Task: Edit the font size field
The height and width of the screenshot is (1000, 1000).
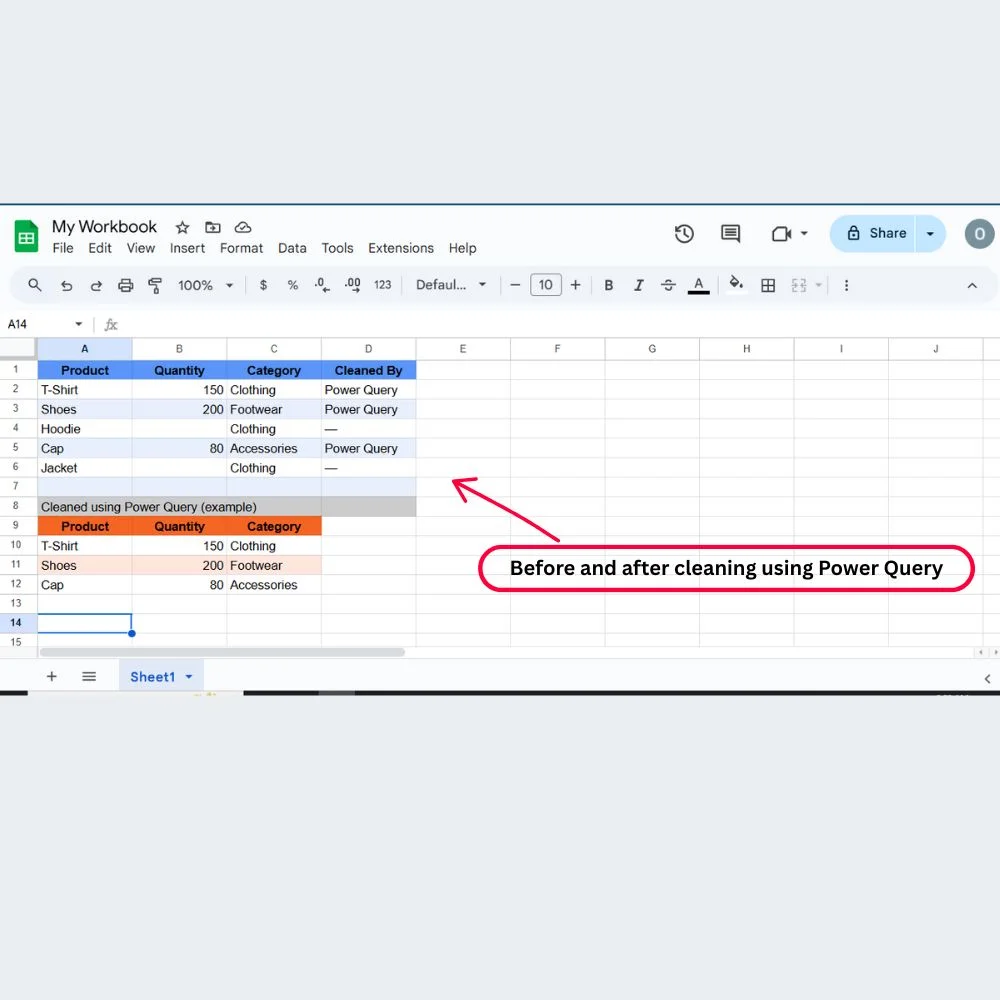Action: [546, 284]
